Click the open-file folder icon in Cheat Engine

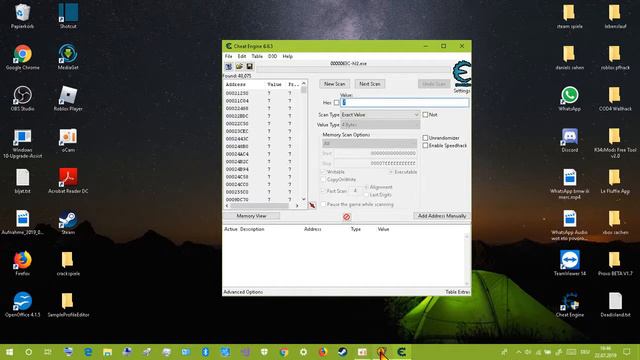point(239,67)
